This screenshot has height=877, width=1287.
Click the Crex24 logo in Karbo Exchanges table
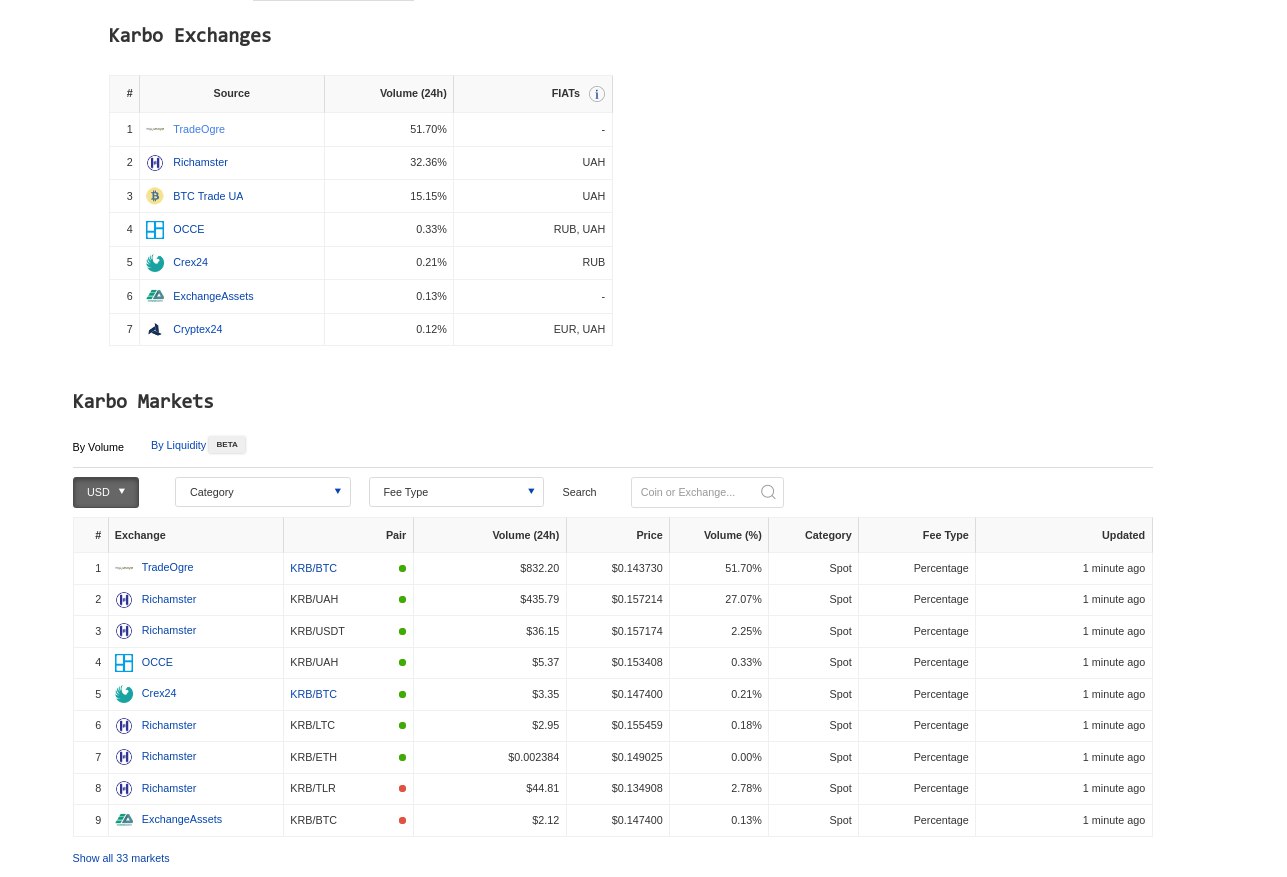[155, 263]
